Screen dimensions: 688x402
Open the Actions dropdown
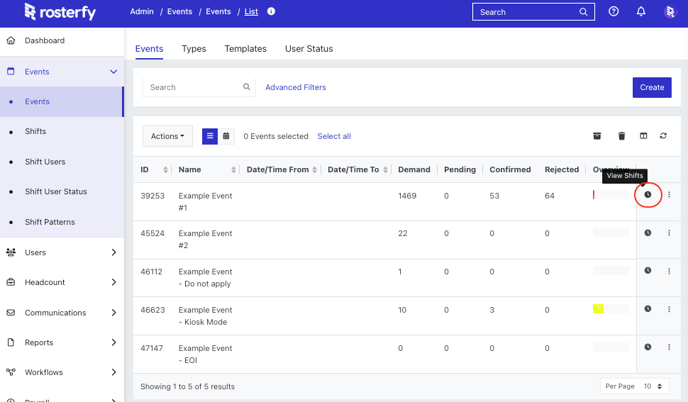167,136
